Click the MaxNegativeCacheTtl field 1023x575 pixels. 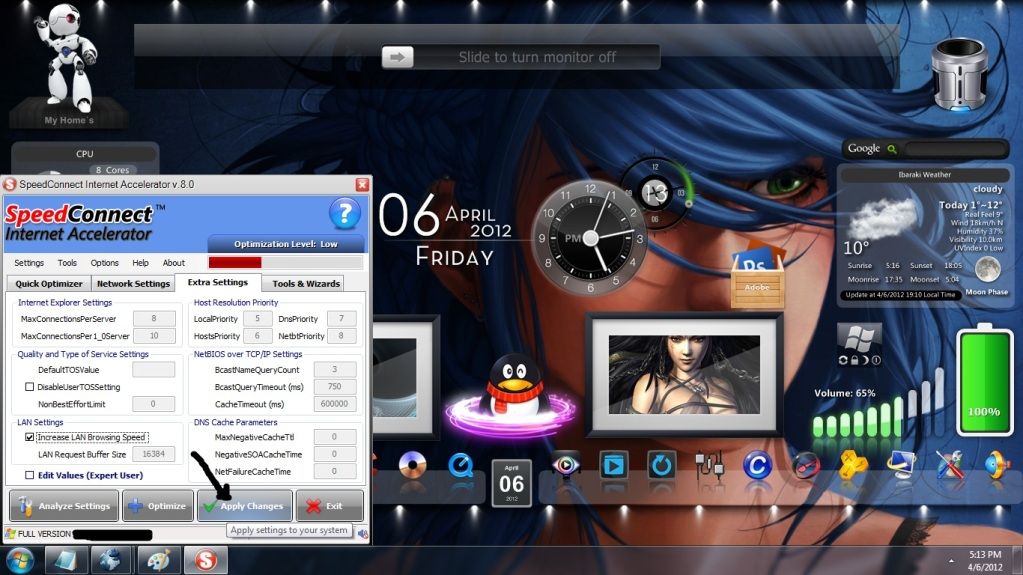coord(335,437)
